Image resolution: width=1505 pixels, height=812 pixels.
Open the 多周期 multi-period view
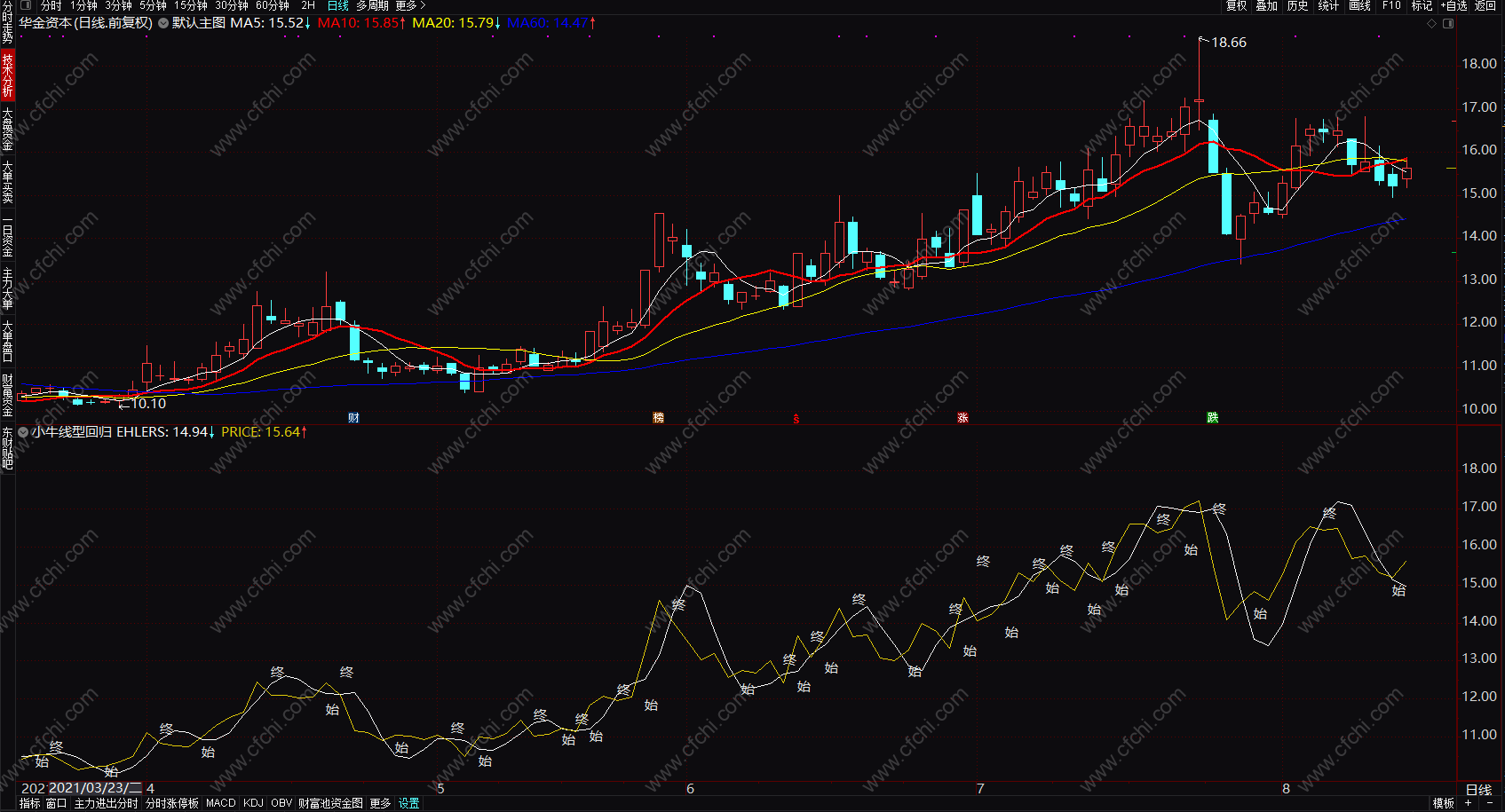click(x=372, y=5)
